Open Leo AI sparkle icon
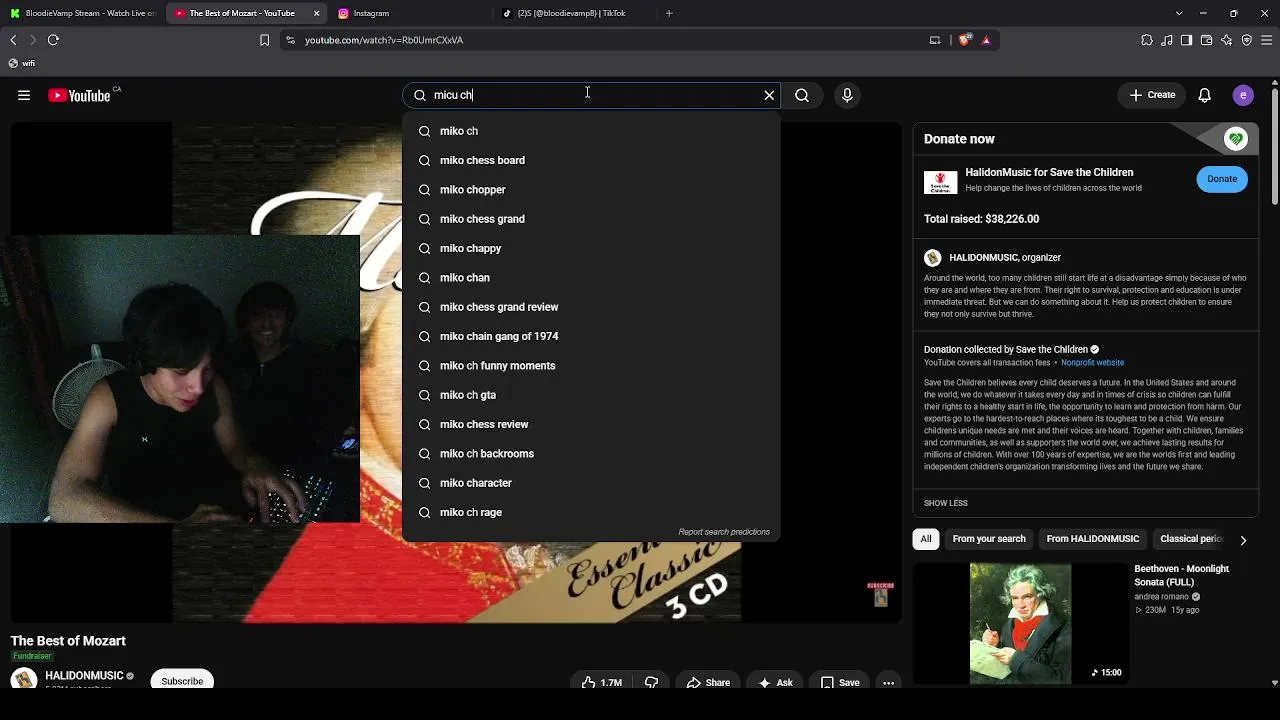Image resolution: width=1280 pixels, height=720 pixels. (x=1227, y=40)
